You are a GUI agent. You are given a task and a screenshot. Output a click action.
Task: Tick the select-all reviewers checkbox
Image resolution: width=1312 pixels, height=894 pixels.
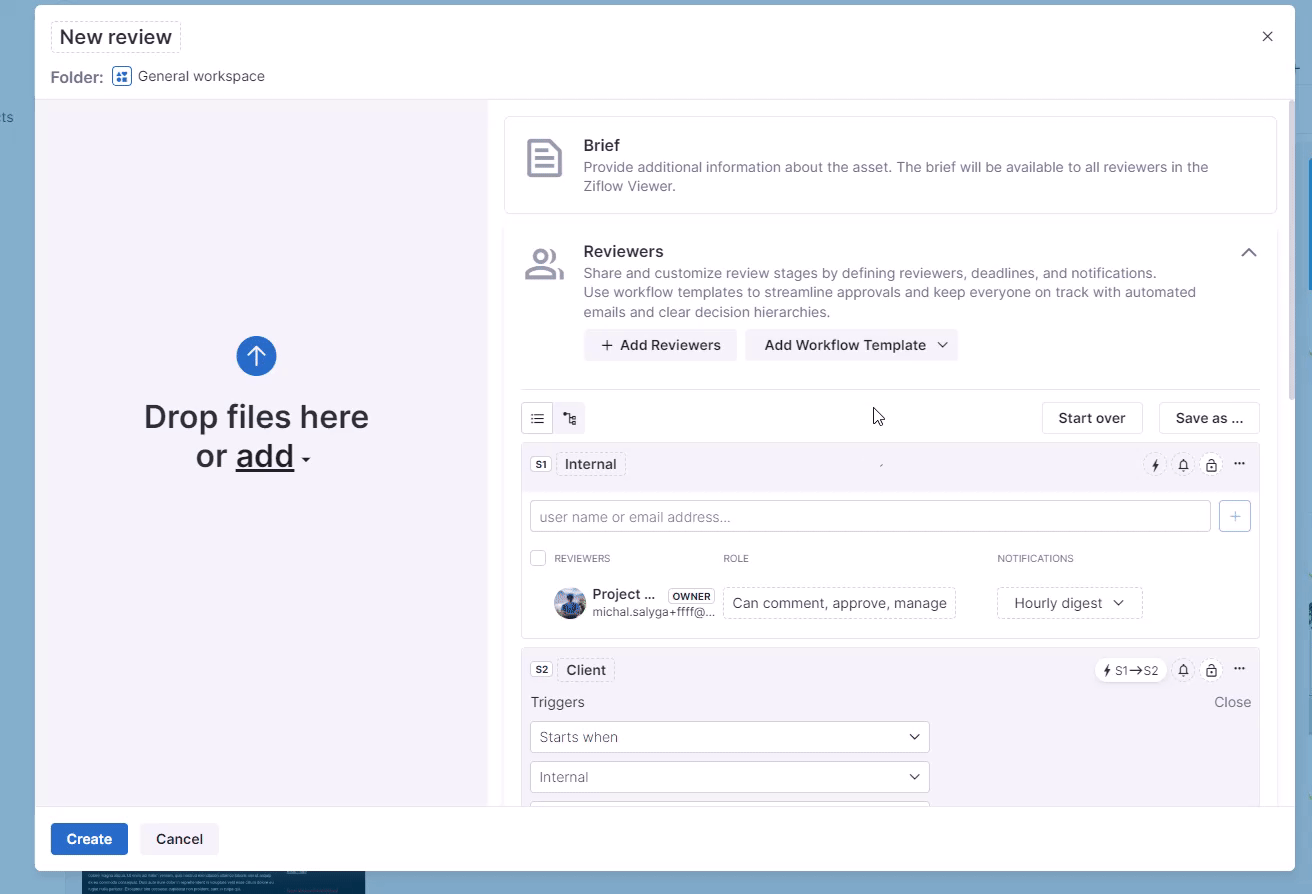tap(538, 558)
